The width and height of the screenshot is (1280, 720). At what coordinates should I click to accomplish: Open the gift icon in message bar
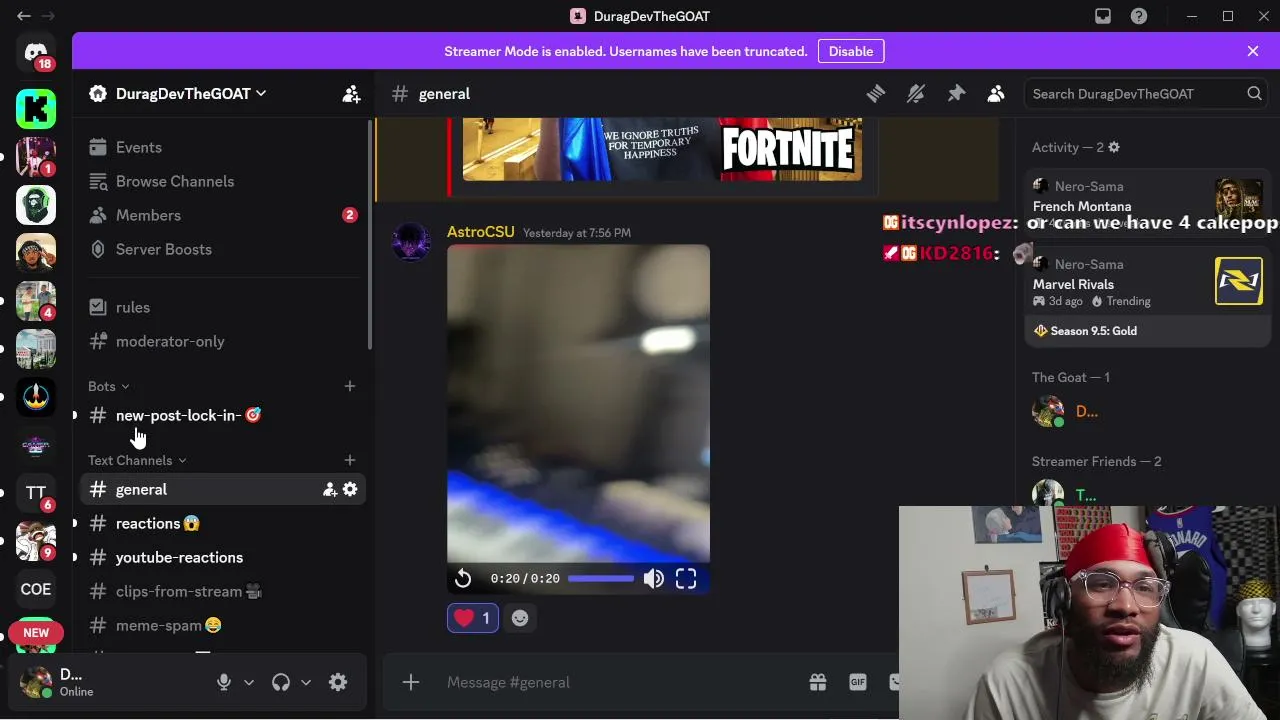pos(818,682)
